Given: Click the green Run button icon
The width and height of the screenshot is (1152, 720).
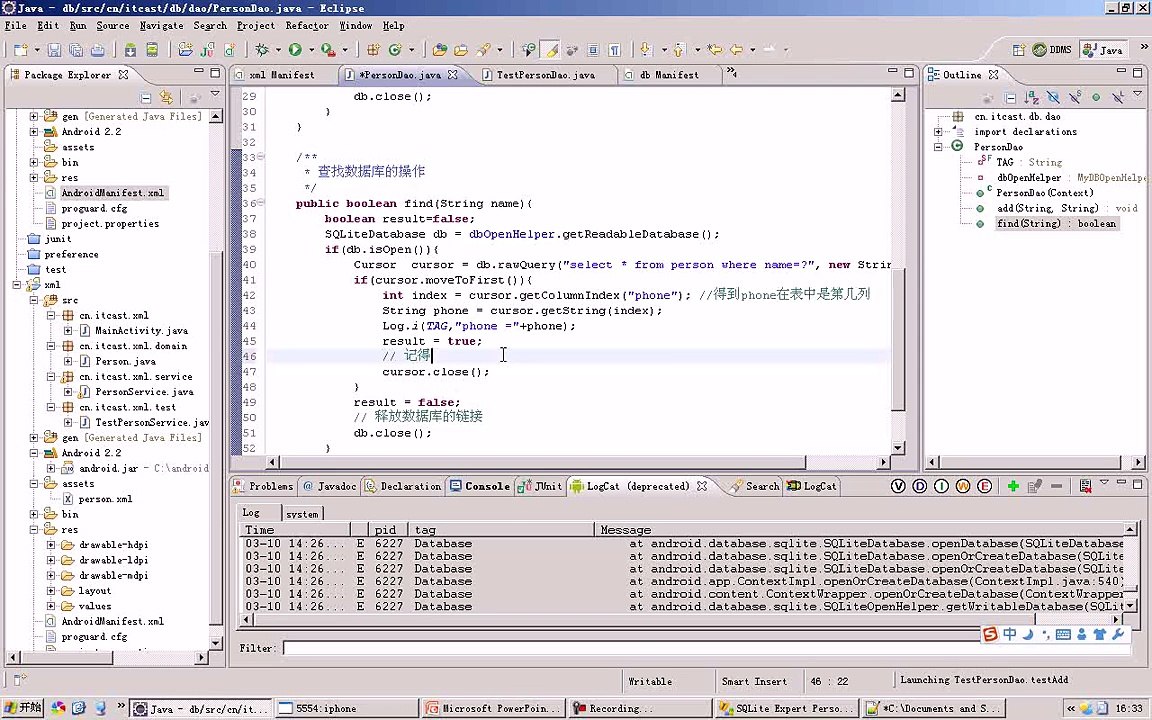Looking at the screenshot, I should point(295,50).
